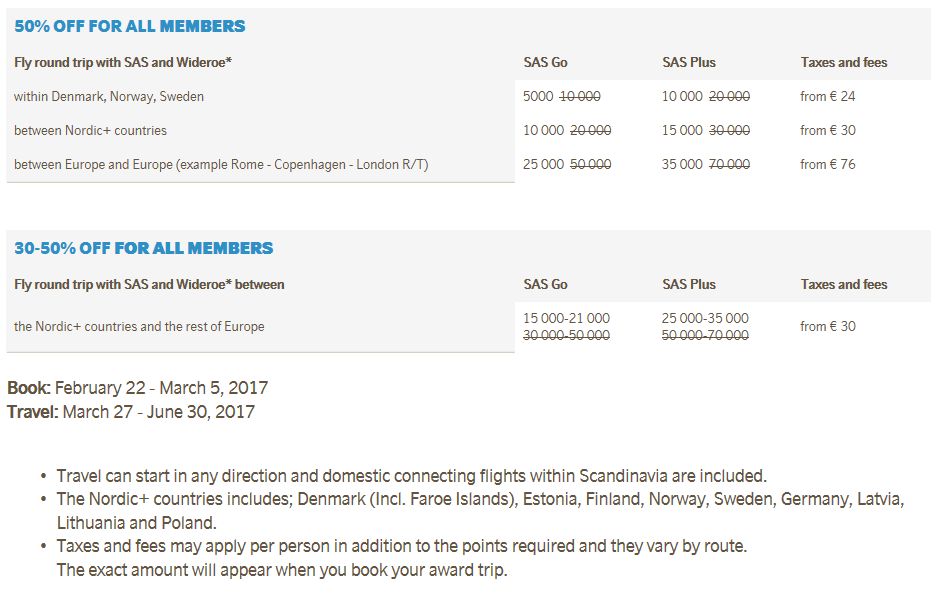Click the '50% OFF FOR ALL MEMBERS' heading
Image resolution: width=944 pixels, height=599 pixels.
pos(129,26)
